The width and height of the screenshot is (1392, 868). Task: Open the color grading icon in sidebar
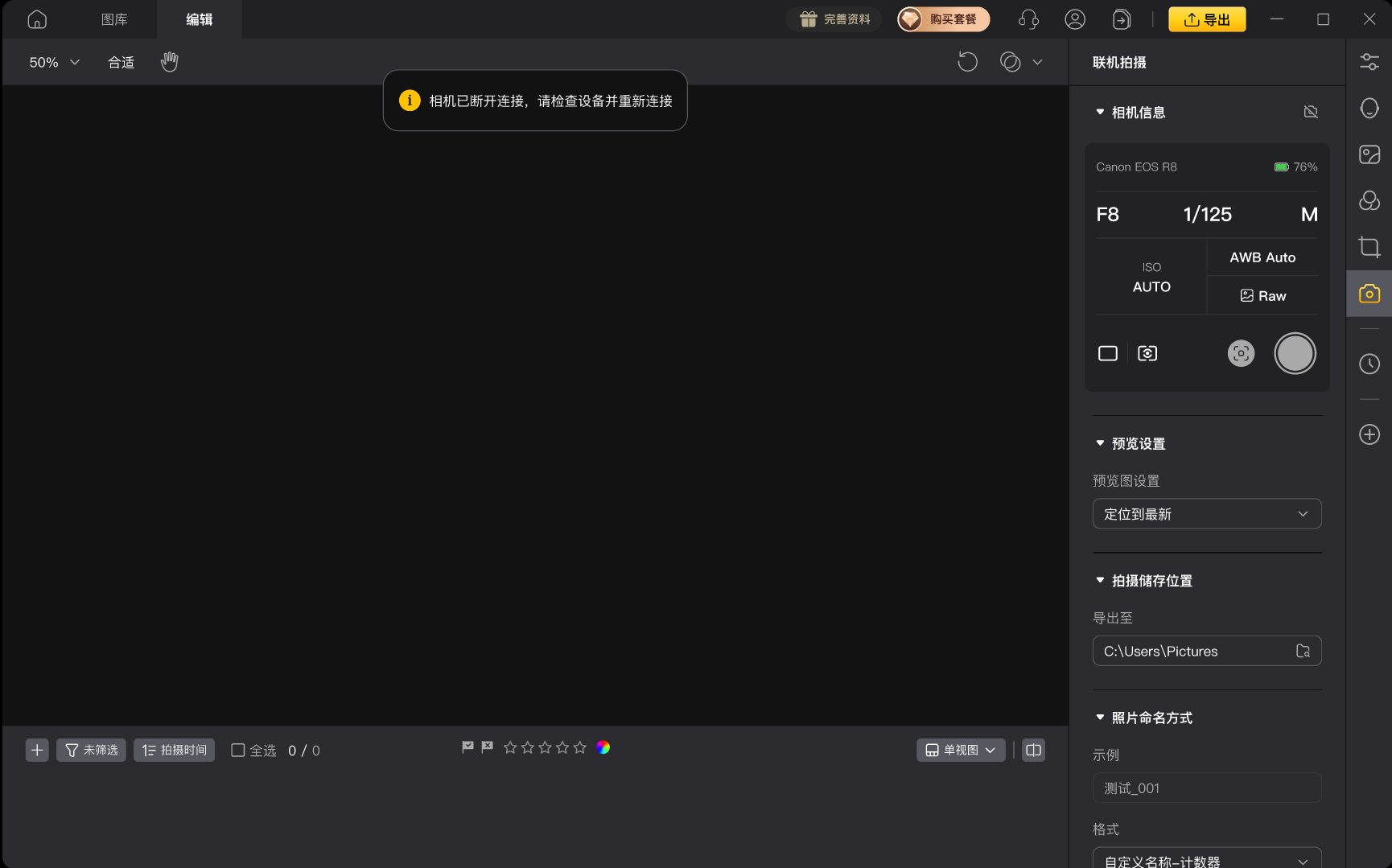1369,201
